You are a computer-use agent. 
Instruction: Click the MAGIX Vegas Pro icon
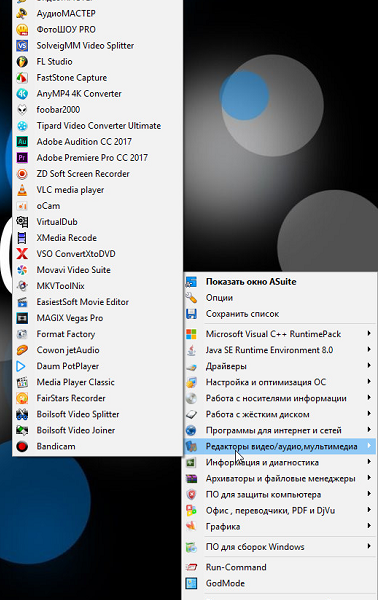point(22,318)
